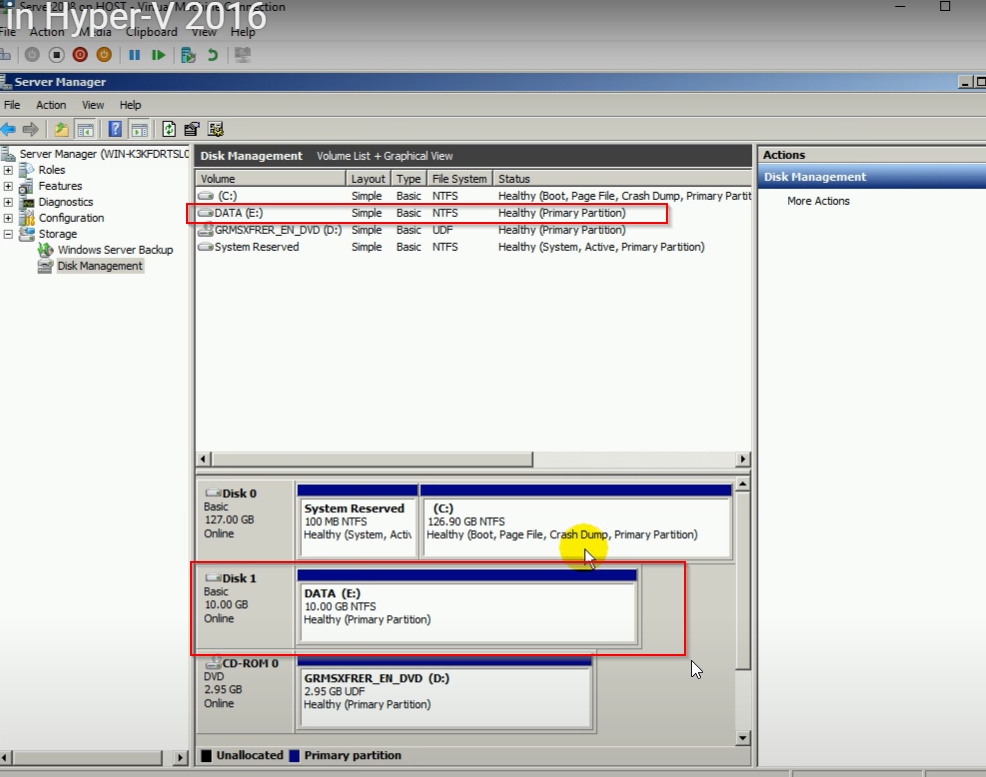Sort by File System column header
986x777 pixels.
[460, 179]
